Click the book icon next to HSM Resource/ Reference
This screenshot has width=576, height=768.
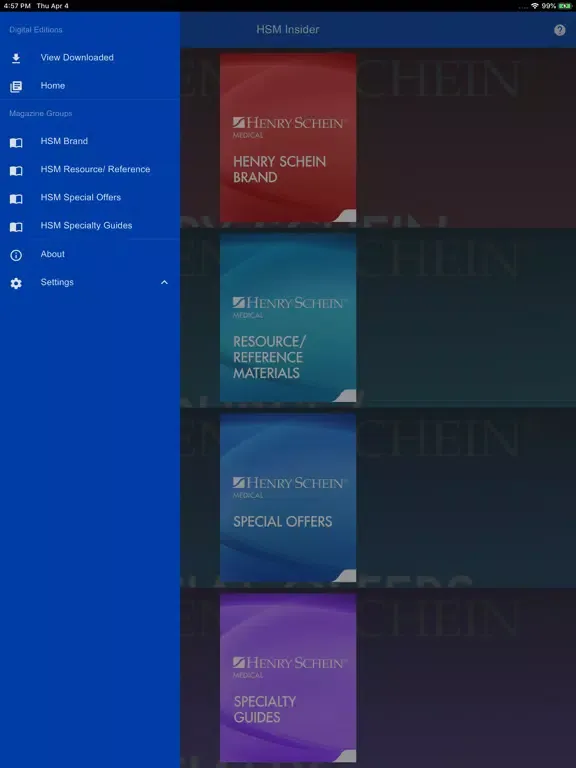coord(16,170)
